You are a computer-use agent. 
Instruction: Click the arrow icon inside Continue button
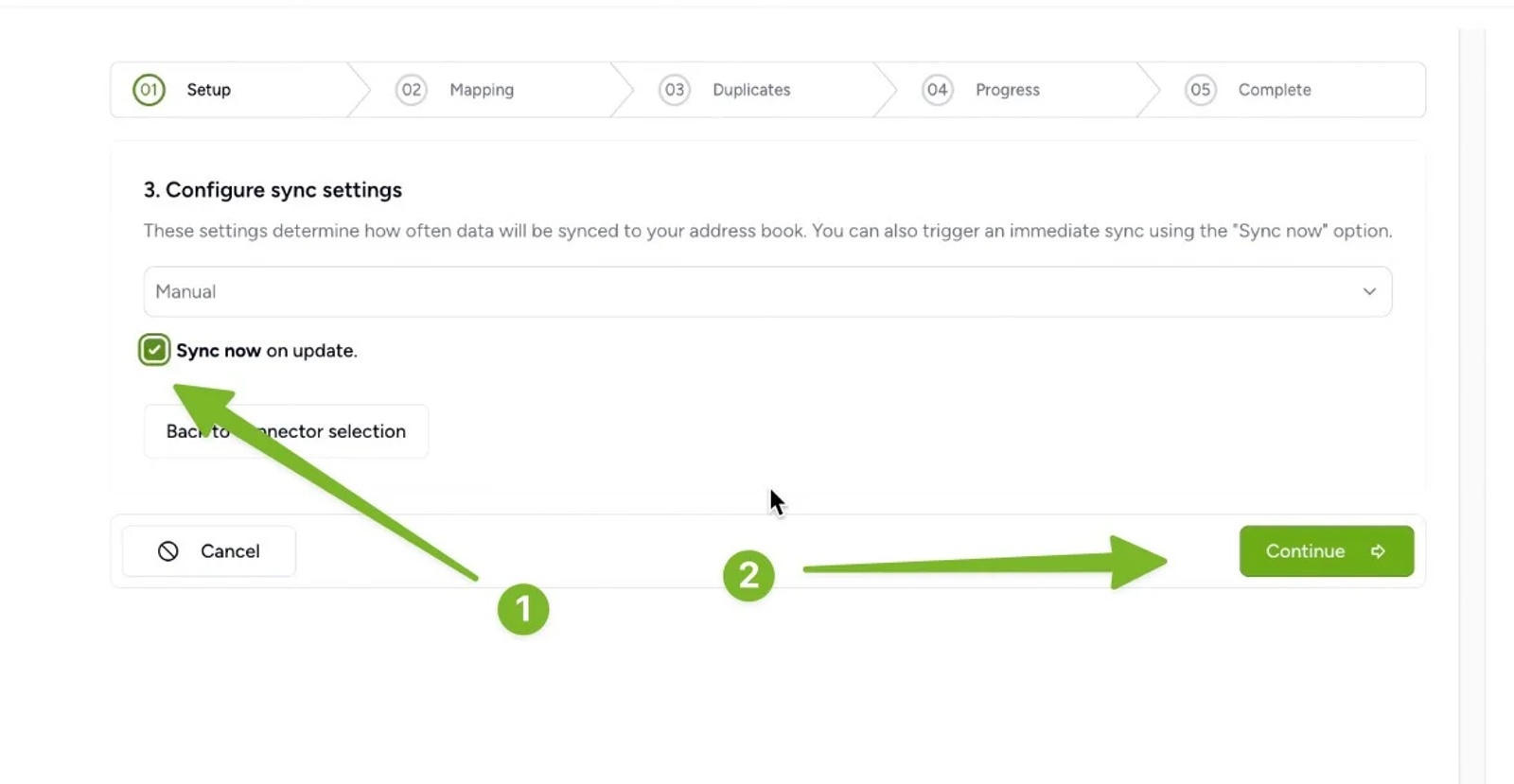point(1379,550)
